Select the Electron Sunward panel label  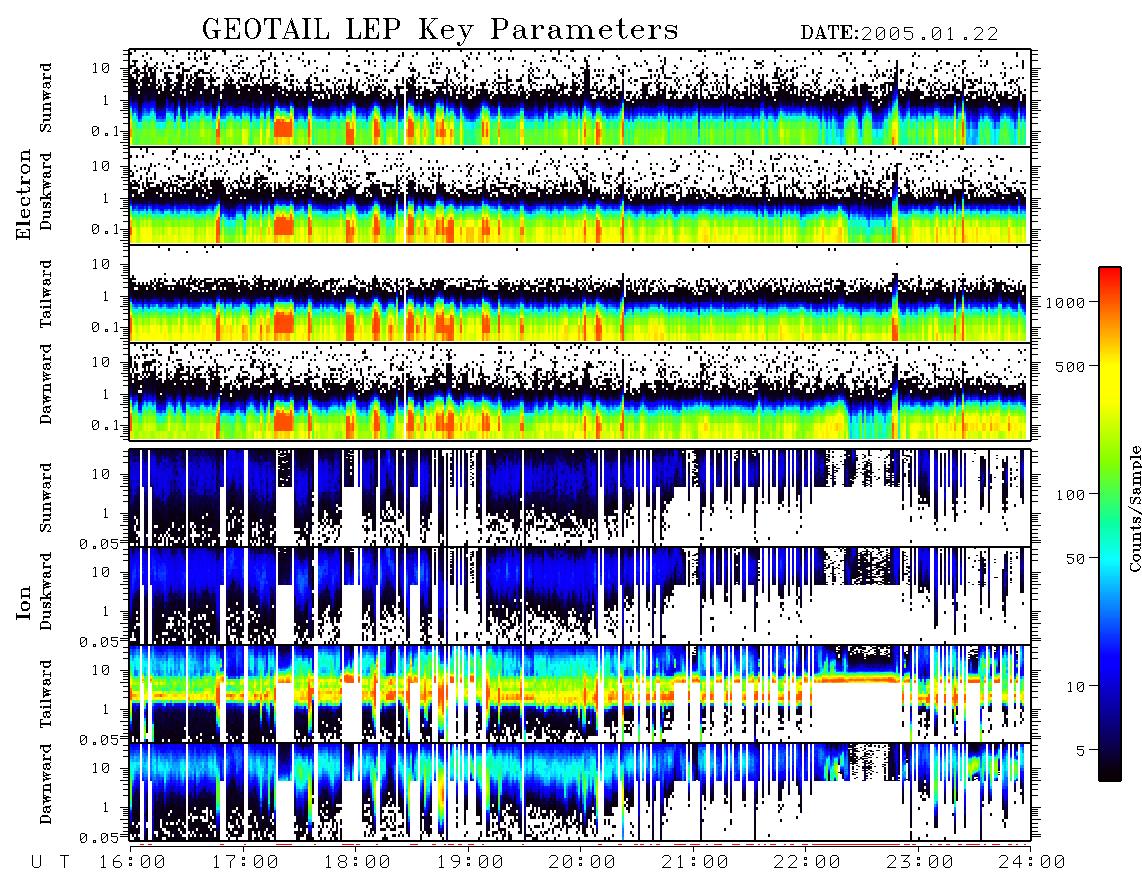pyautogui.click(x=46, y=98)
